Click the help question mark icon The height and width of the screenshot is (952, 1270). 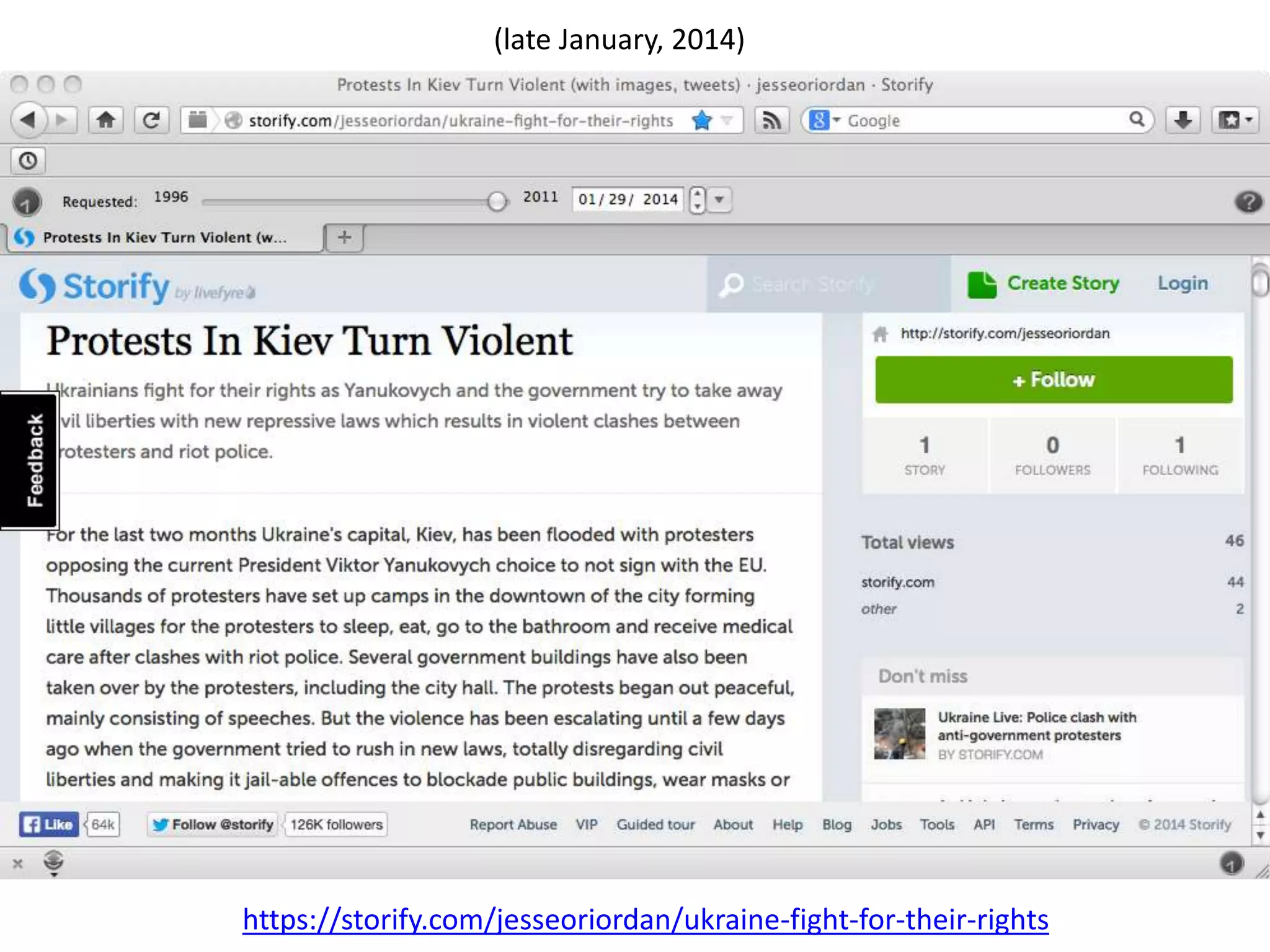click(1248, 202)
